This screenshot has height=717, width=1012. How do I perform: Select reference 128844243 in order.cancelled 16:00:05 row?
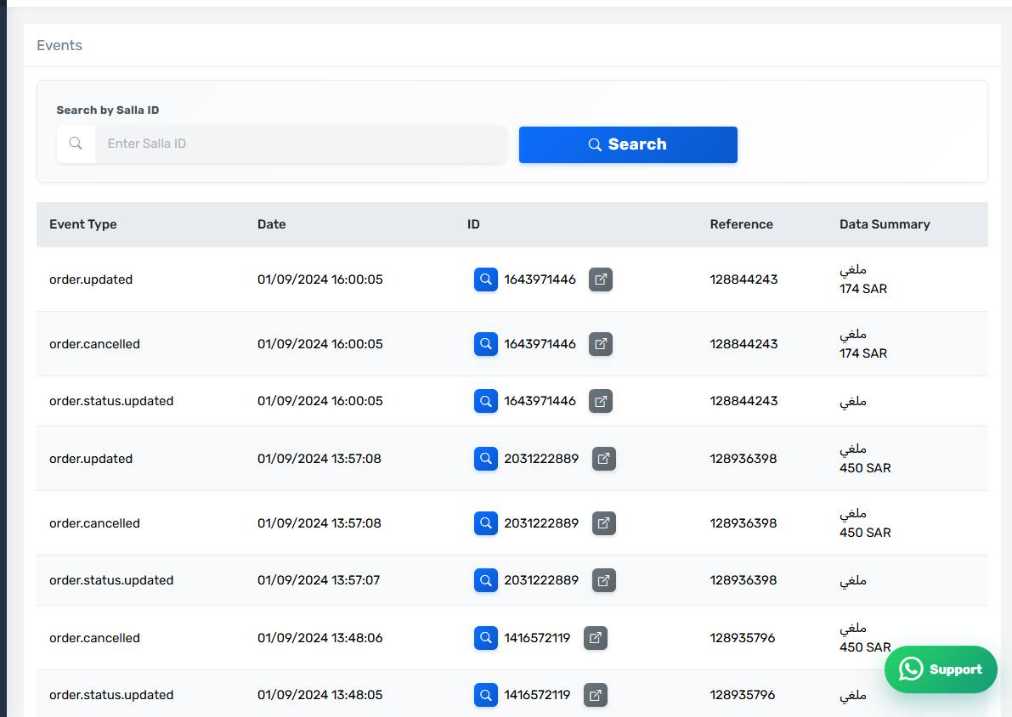click(x=744, y=344)
